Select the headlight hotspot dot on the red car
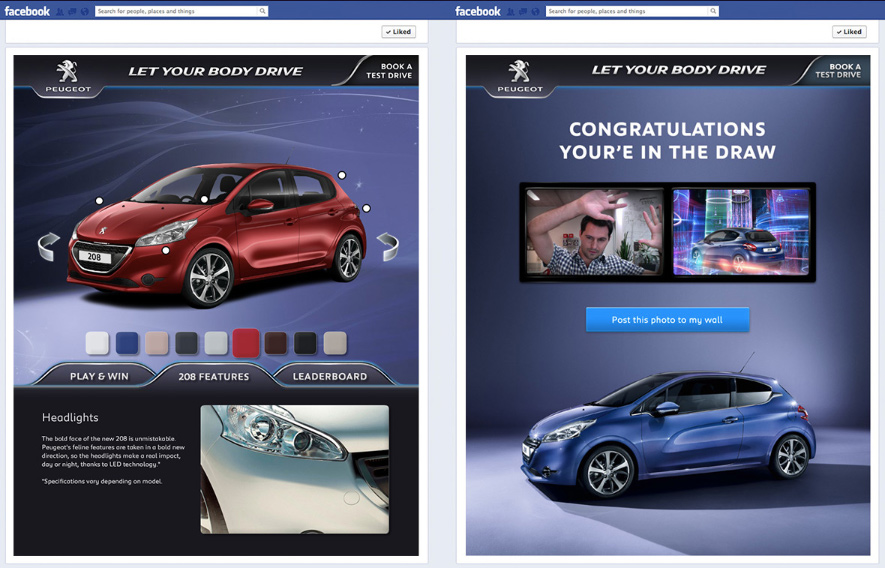 click(166, 250)
